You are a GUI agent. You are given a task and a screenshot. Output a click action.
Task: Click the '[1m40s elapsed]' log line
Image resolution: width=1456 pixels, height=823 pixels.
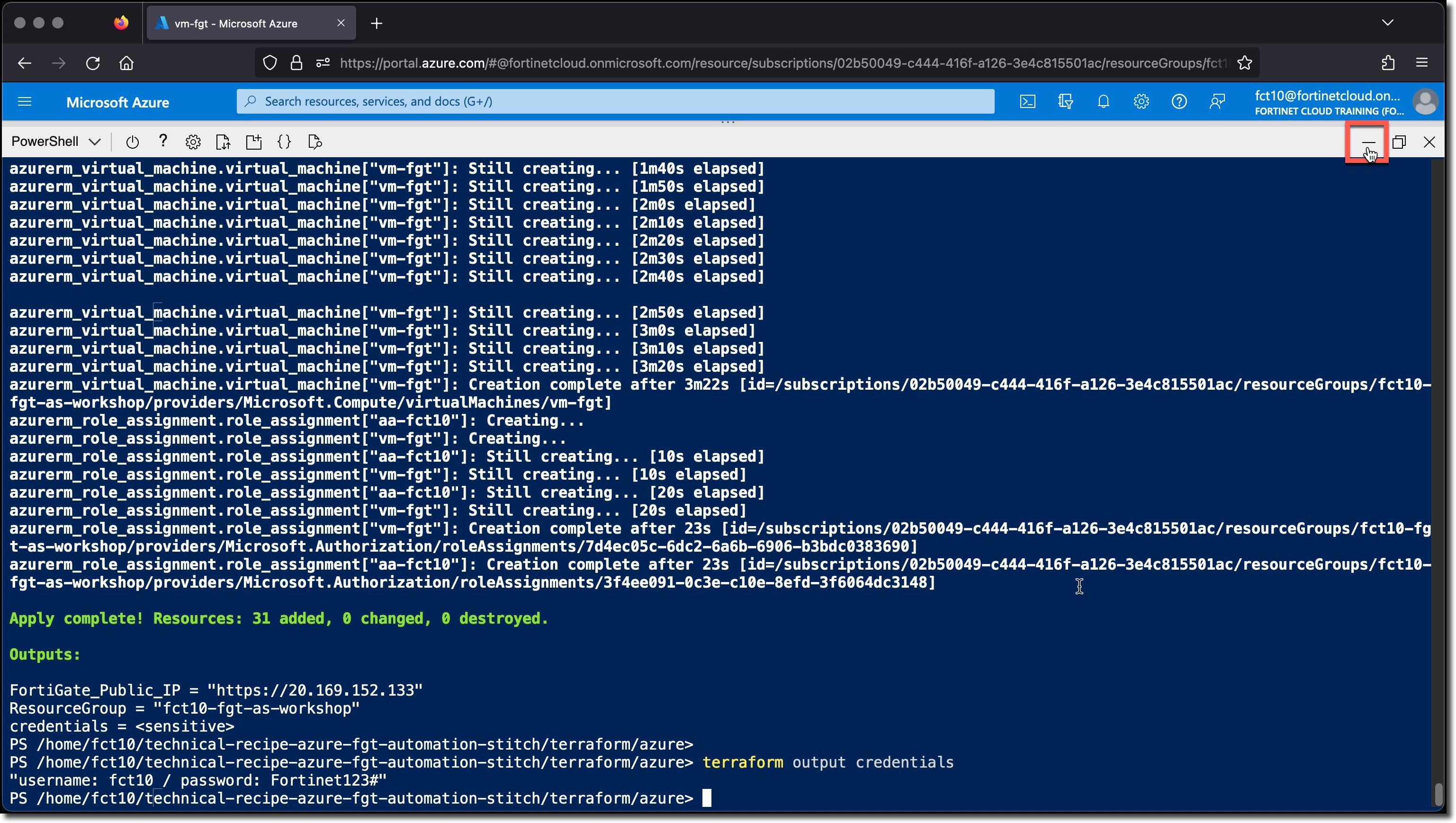tap(386, 169)
